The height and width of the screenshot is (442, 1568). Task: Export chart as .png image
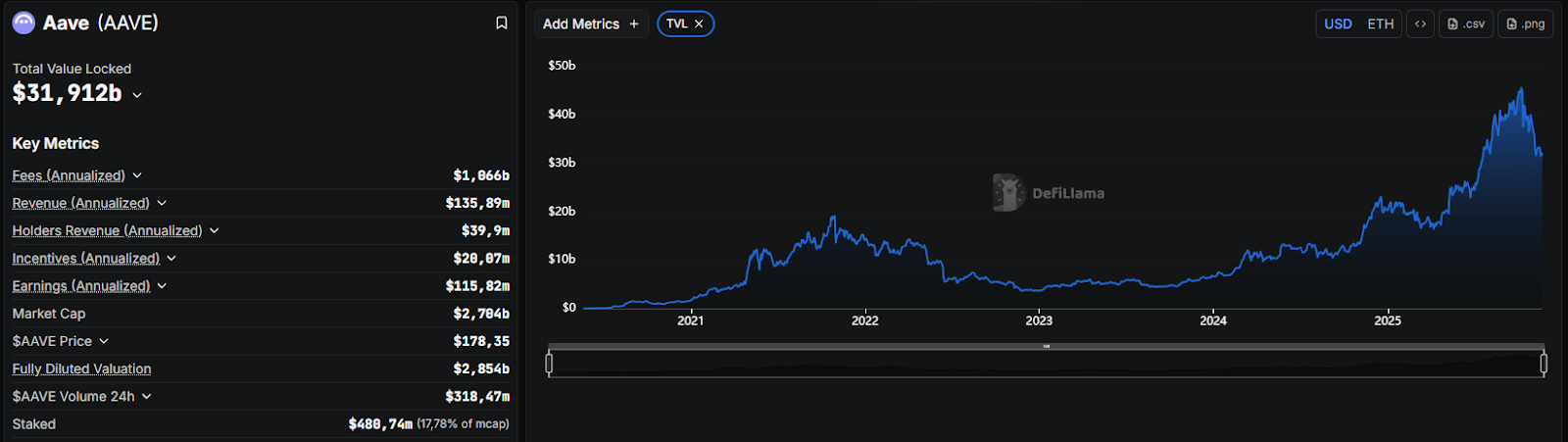pos(1526,24)
